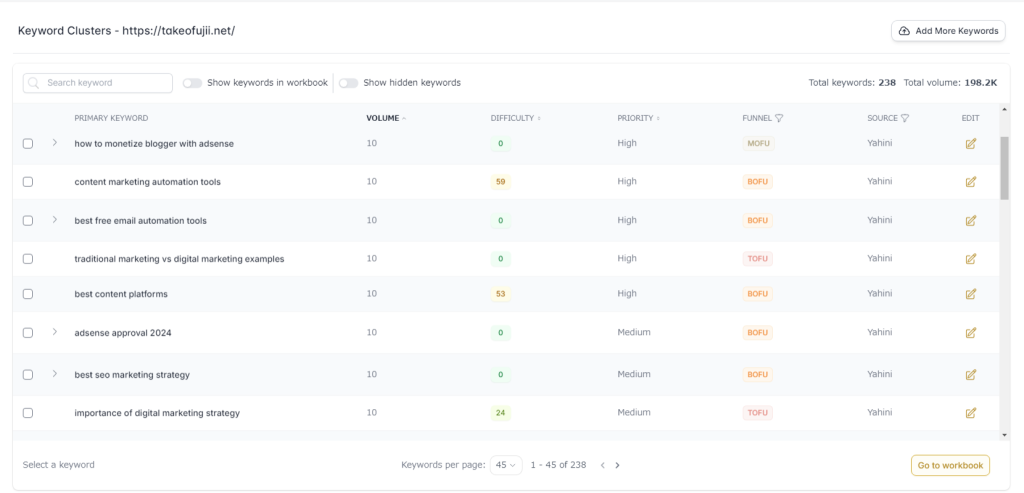Click keyword 'adsense approval 2024'

[x=123, y=332]
